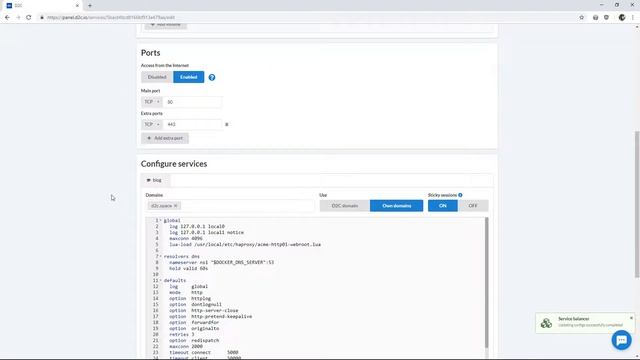Click the Ports section heading
Image resolution: width=640 pixels, height=360 pixels.
[x=151, y=53]
